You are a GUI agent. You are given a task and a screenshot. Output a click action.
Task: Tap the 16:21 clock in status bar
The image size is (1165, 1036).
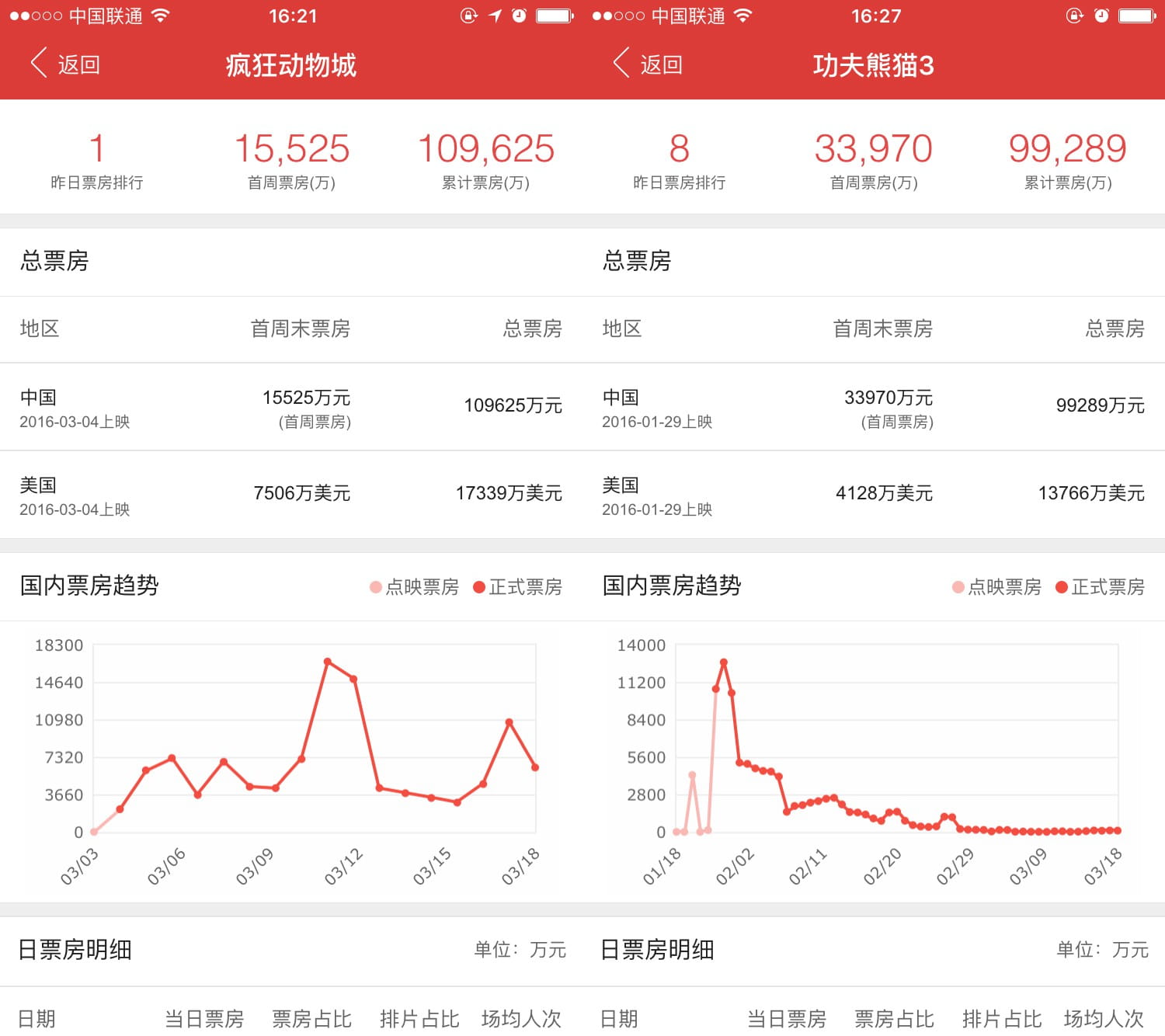pyautogui.click(x=292, y=16)
